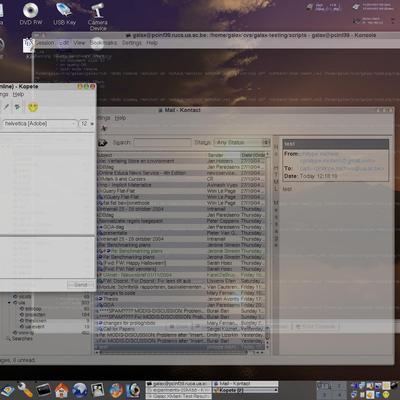Open the helvetica [Adobe] font dropdown
The image size is (400, 400).
[40, 124]
